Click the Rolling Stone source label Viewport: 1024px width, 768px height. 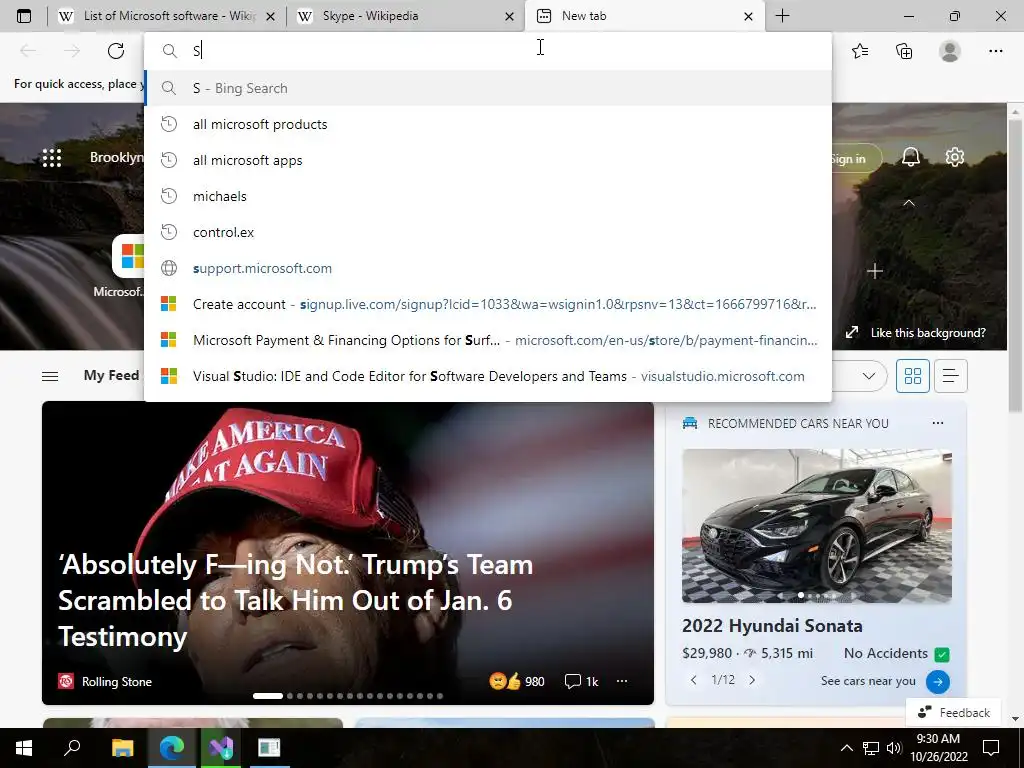(x=116, y=682)
